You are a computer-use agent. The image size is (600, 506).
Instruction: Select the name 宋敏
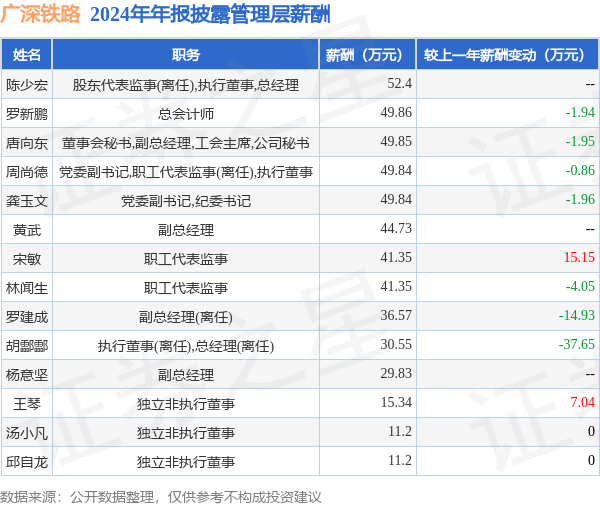pyautogui.click(x=27, y=259)
